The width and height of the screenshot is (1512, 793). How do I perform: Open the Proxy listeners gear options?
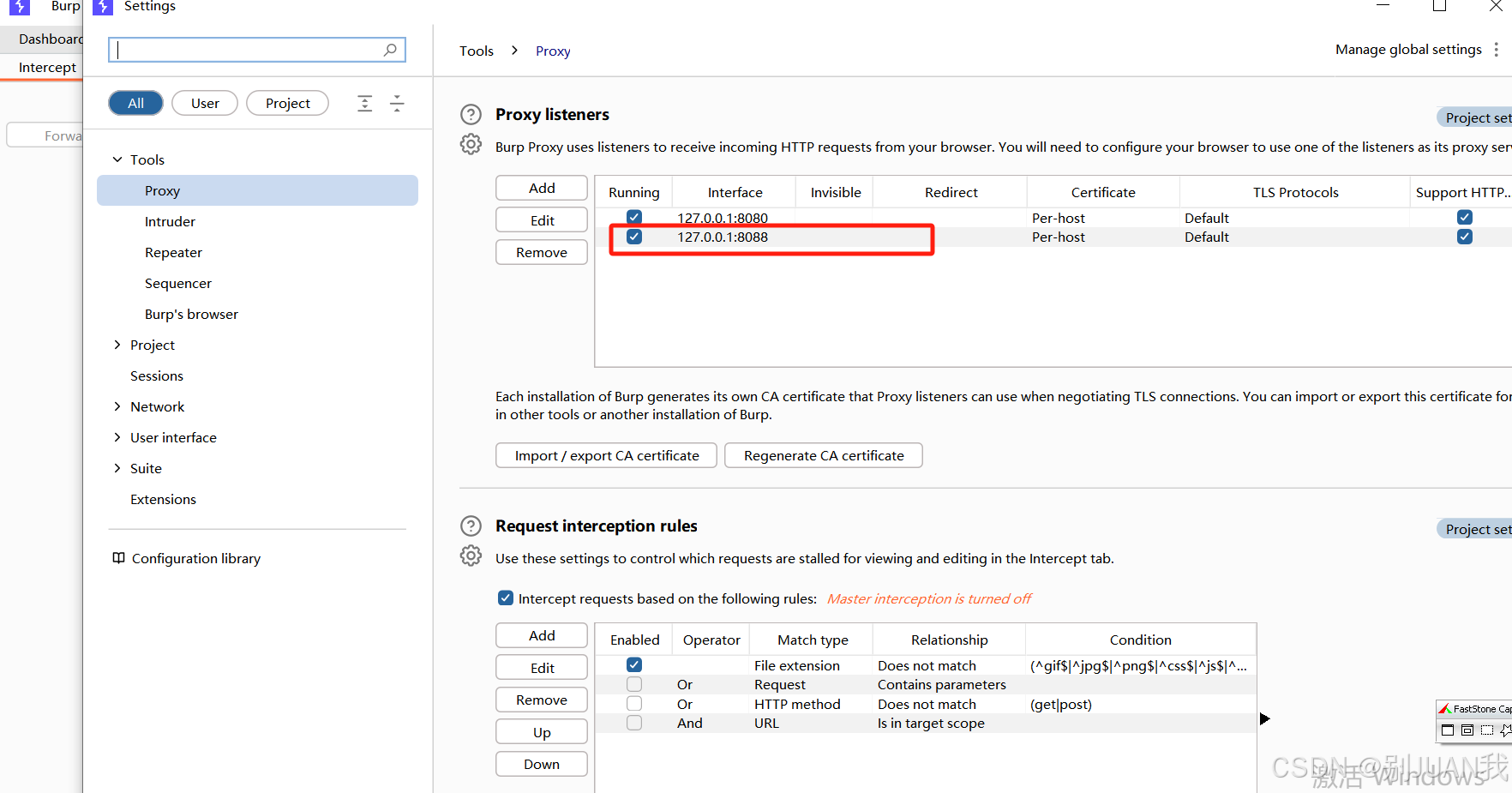pos(471,144)
